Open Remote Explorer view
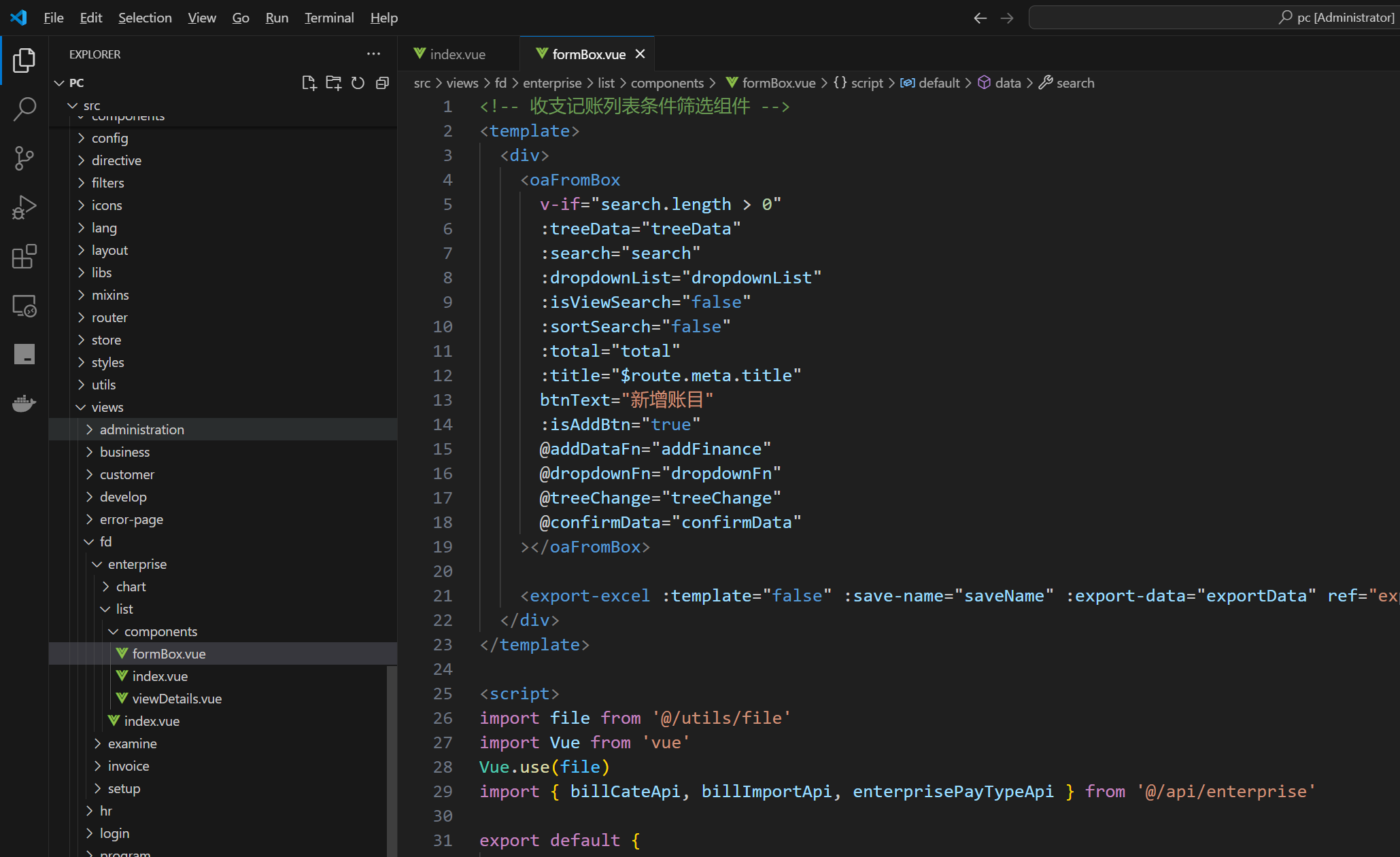 24,305
